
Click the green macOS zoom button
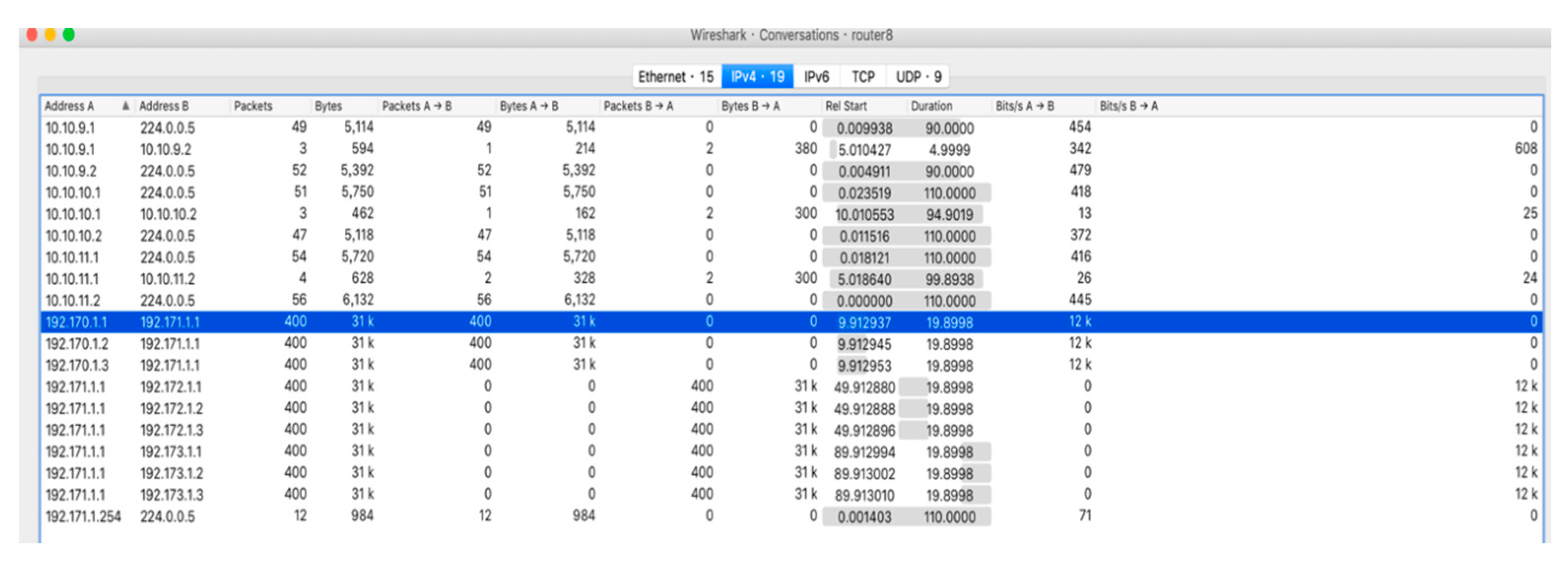pyautogui.click(x=69, y=35)
